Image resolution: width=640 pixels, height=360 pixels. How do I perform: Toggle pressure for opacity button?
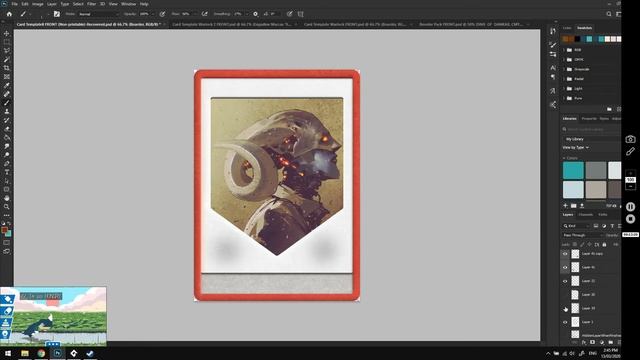[162, 14]
